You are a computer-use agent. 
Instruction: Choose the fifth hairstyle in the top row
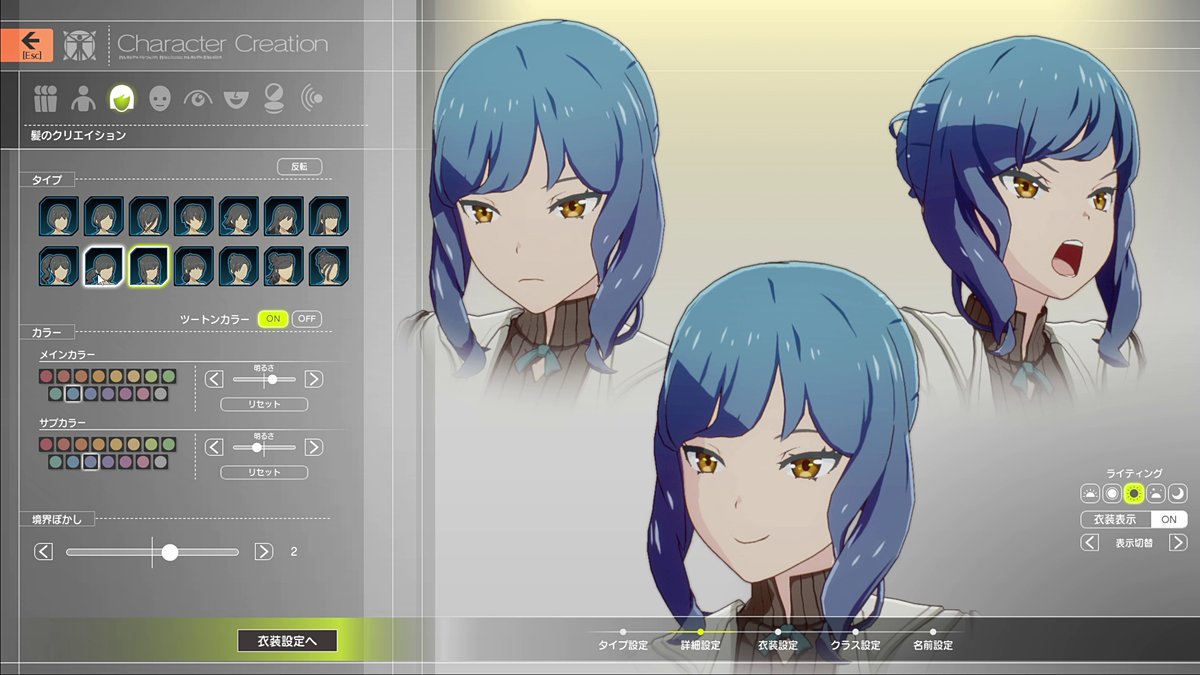[x=239, y=215]
